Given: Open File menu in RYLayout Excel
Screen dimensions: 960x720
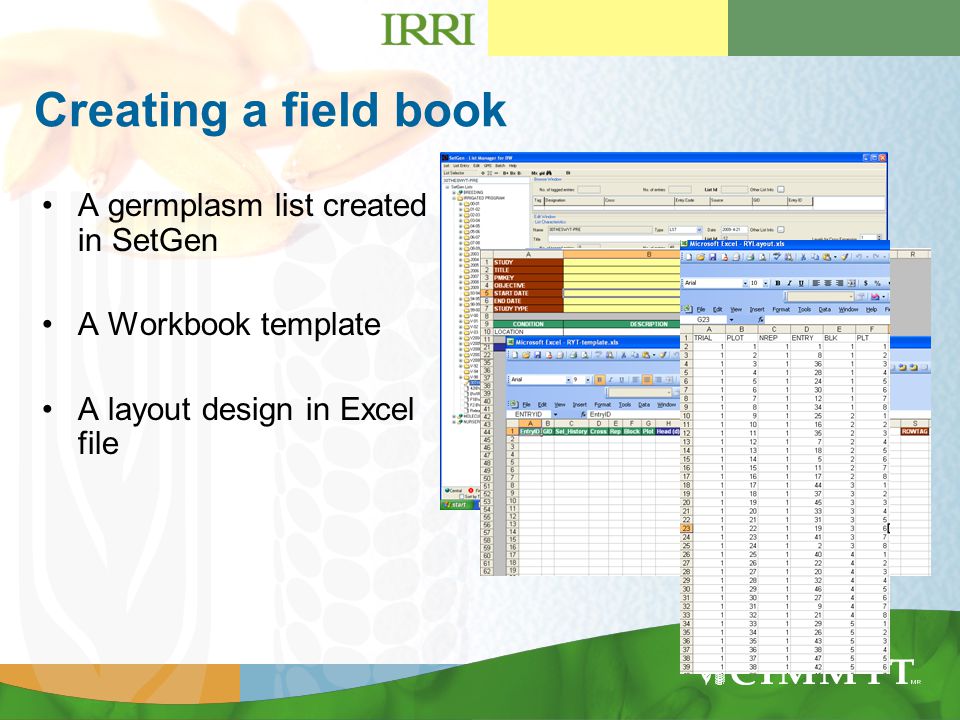Looking at the screenshot, I should click(x=701, y=310).
